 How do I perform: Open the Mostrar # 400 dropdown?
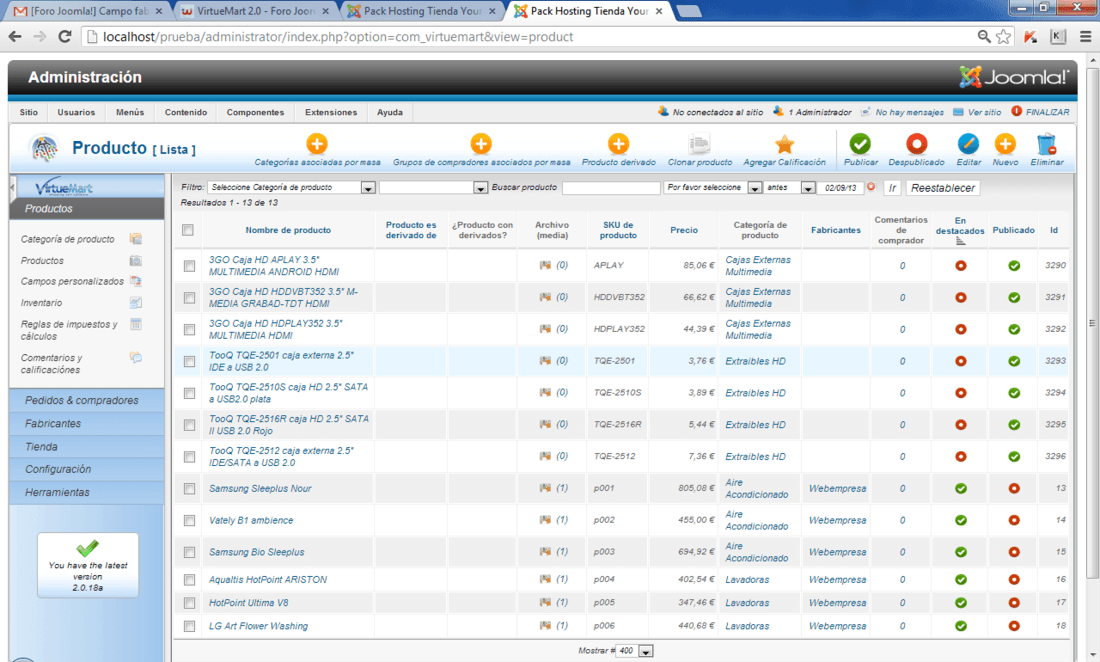(634, 651)
